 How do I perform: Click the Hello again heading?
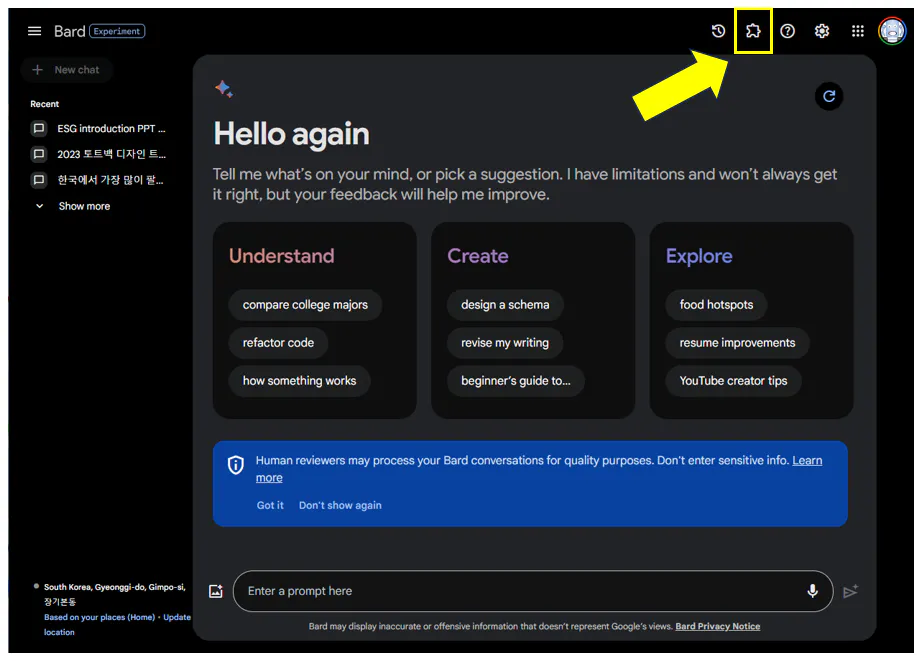pyautogui.click(x=292, y=134)
